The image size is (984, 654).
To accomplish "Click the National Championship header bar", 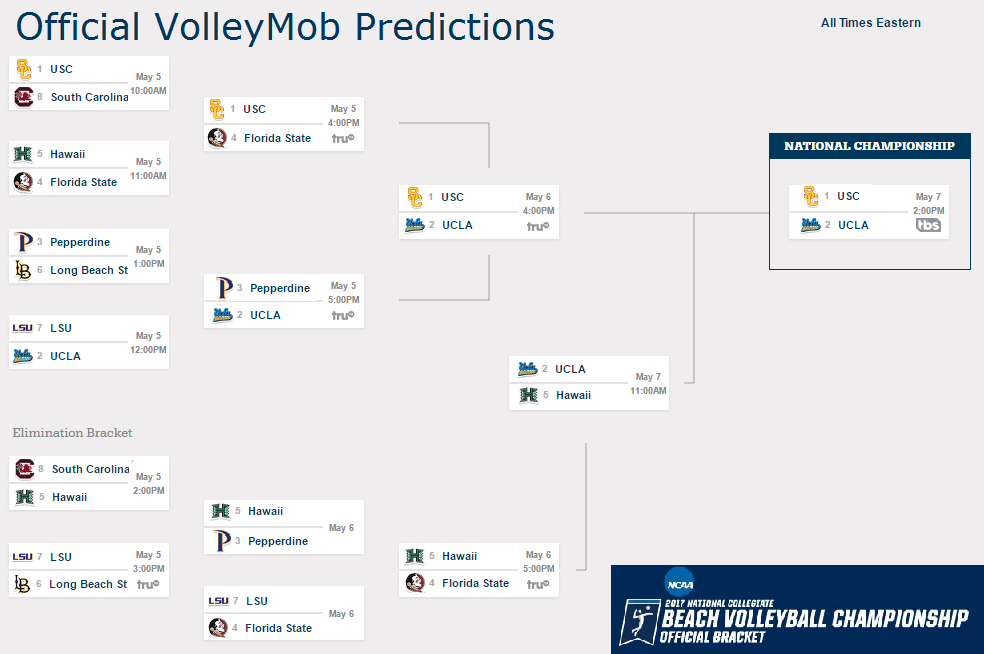I will tap(870, 146).
